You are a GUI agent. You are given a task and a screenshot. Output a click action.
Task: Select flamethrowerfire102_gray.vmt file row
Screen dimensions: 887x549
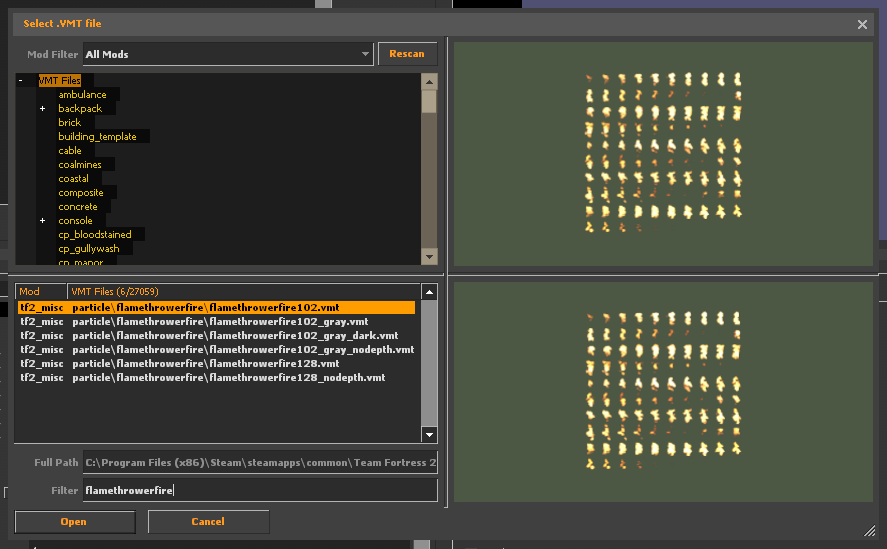point(217,321)
